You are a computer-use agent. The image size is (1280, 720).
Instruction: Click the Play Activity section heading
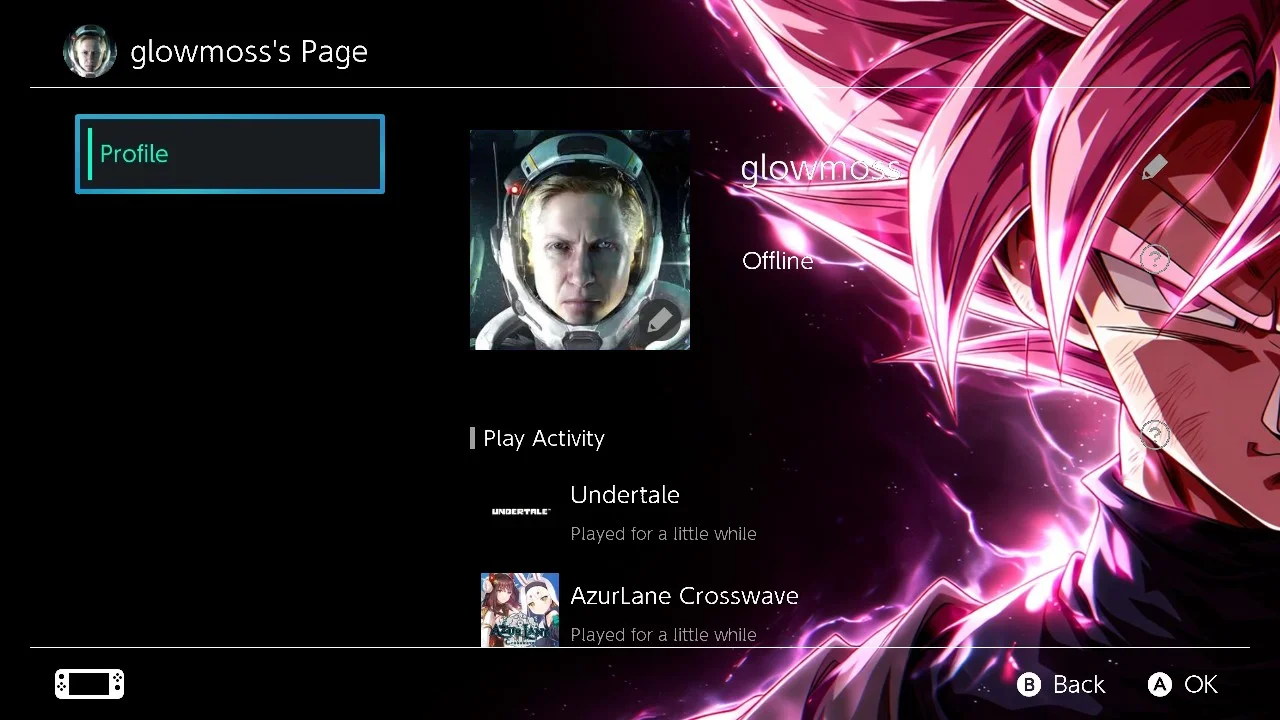point(543,438)
